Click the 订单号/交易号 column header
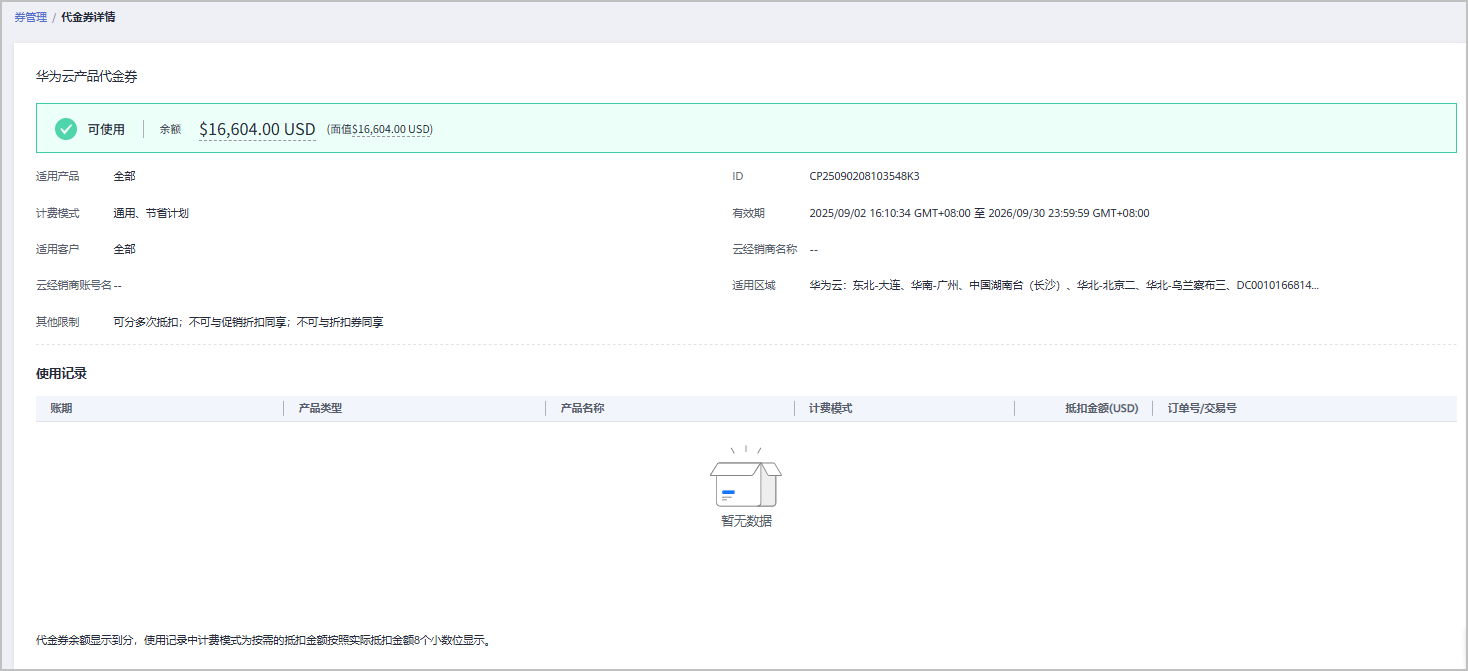Screen dimensions: 1468x671 coord(1202,408)
